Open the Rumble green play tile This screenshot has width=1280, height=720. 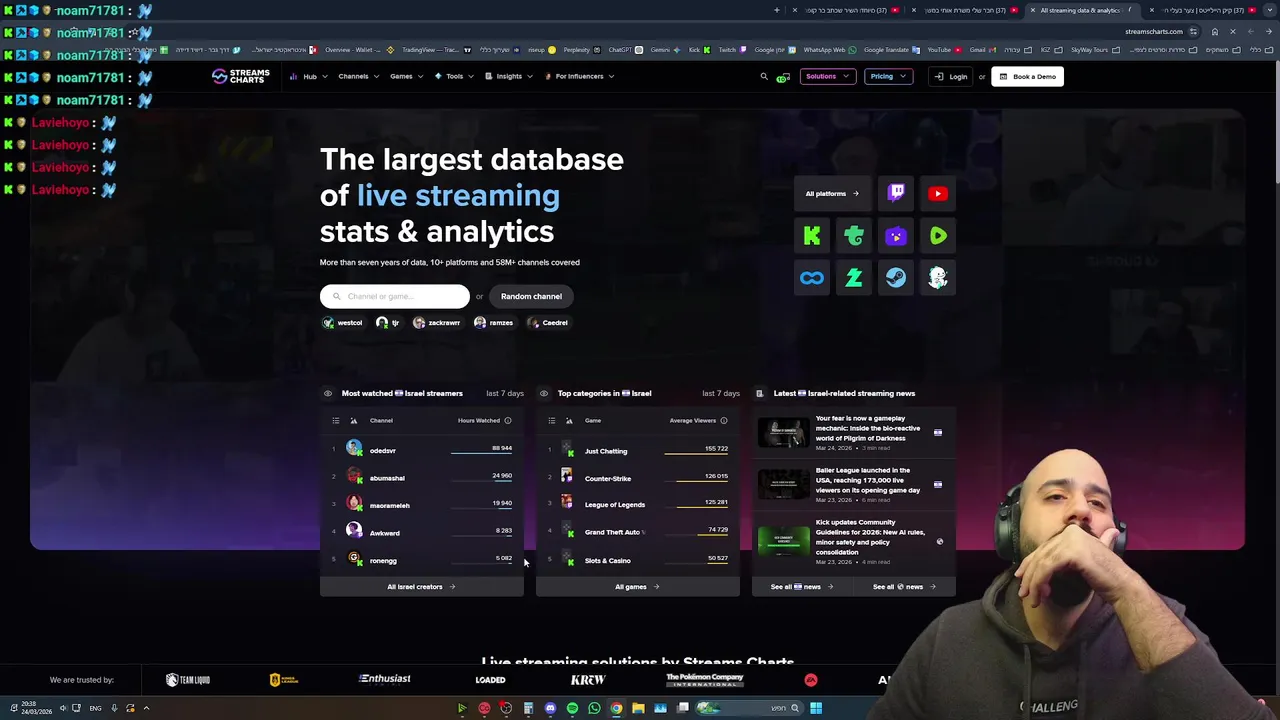pyautogui.click(x=938, y=236)
